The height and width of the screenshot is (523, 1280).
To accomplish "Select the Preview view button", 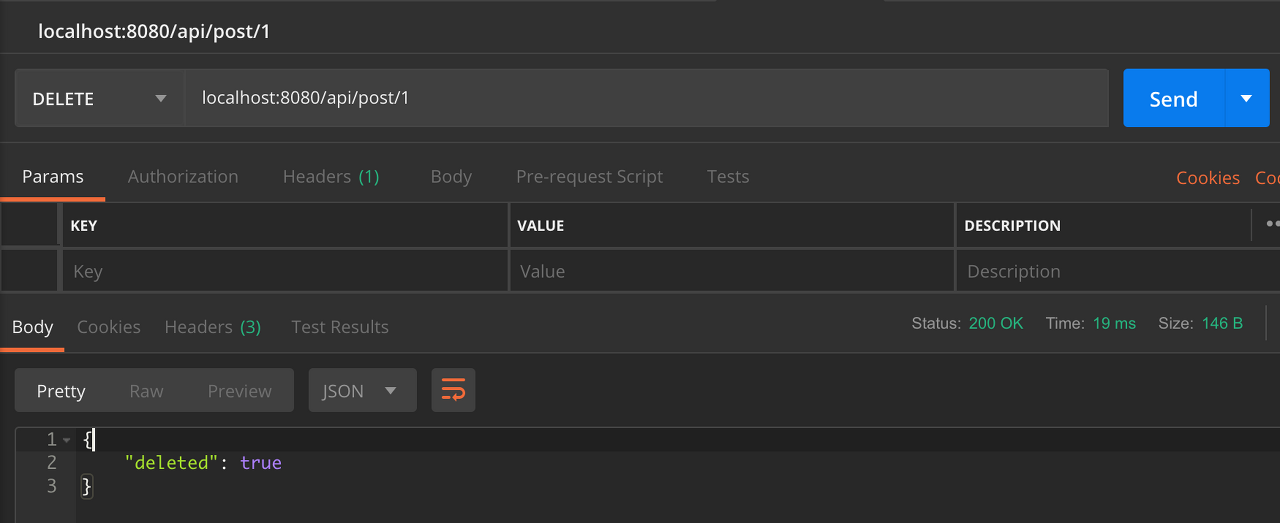I will tap(240, 391).
